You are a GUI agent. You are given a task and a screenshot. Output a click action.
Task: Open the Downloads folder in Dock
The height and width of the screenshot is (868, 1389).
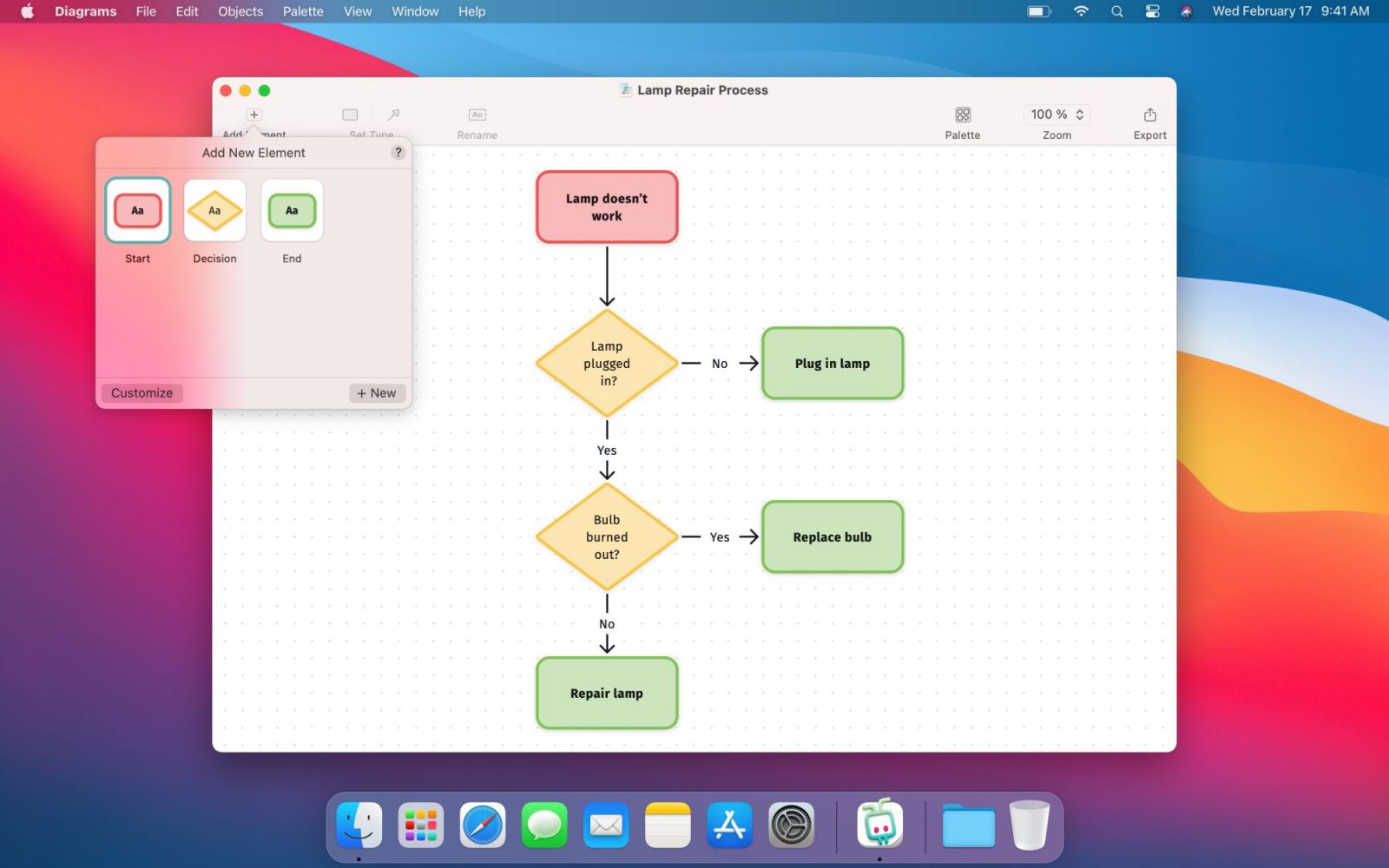coord(968,825)
